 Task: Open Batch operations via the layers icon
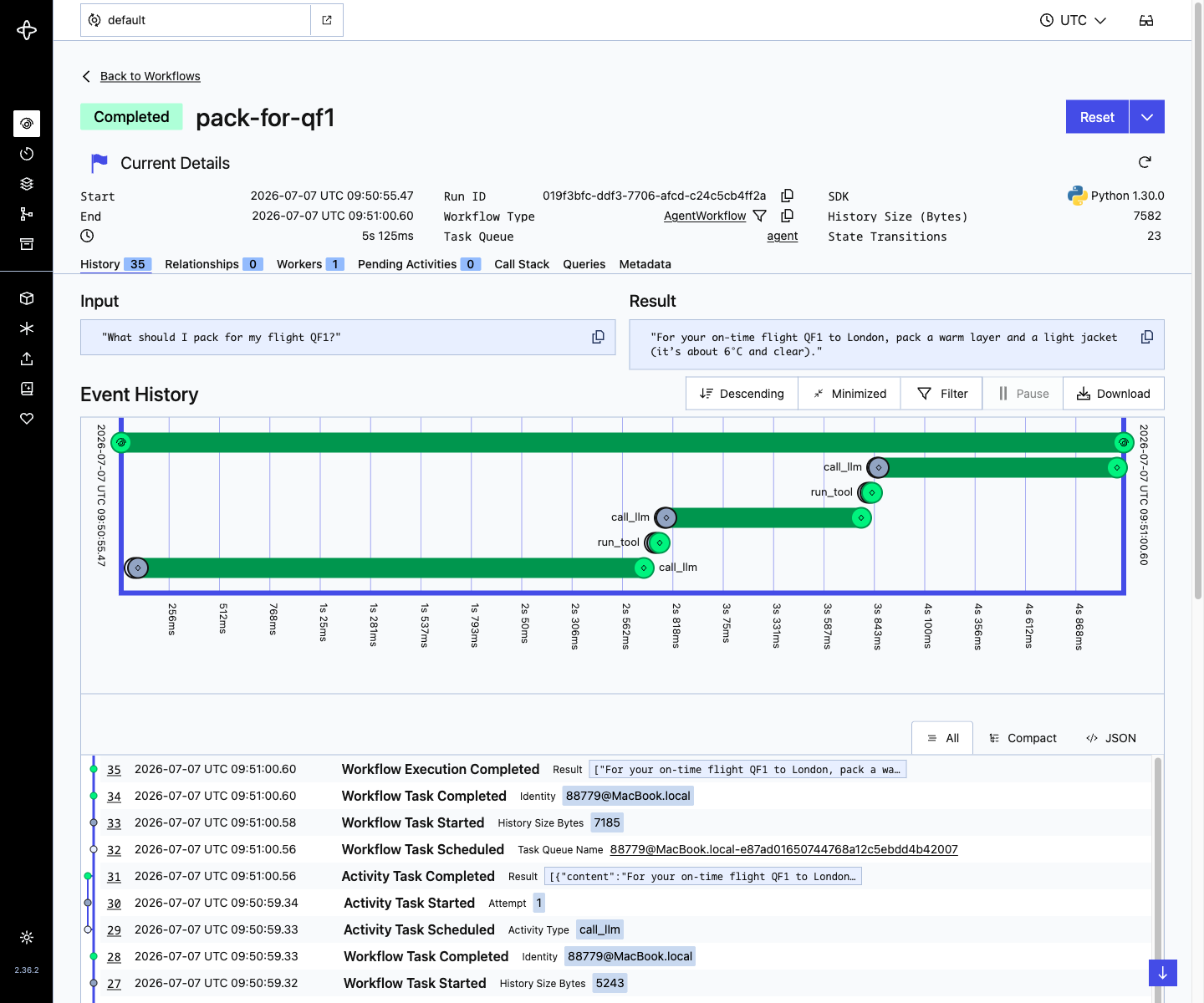tap(27, 184)
